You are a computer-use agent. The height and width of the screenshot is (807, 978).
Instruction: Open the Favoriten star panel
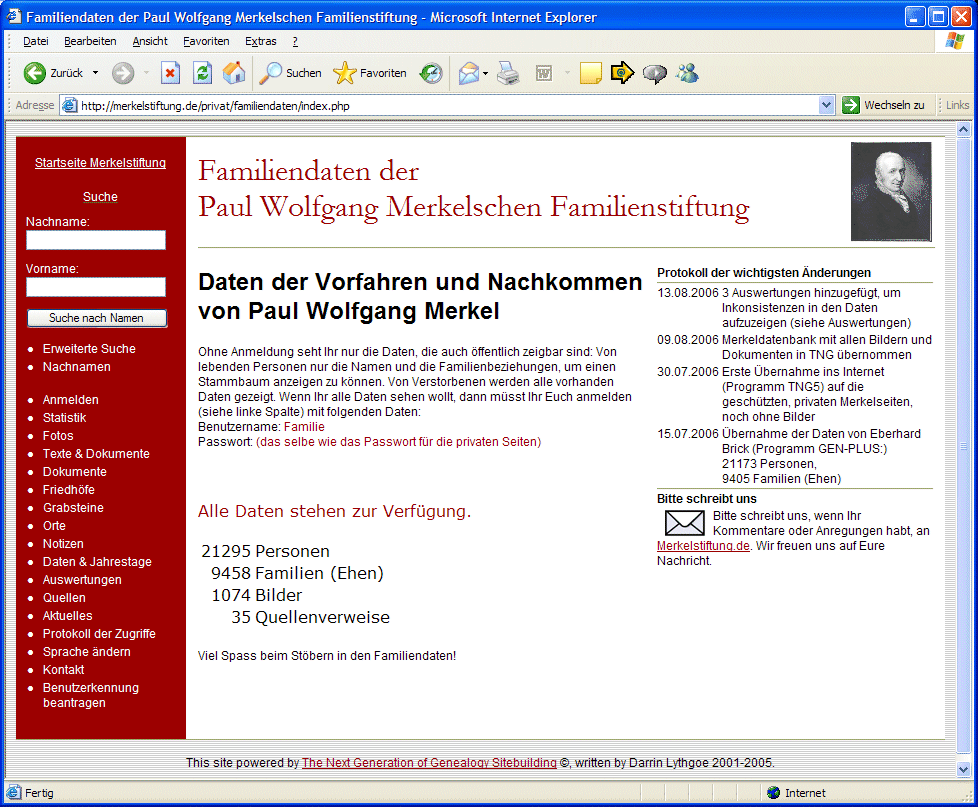(370, 73)
